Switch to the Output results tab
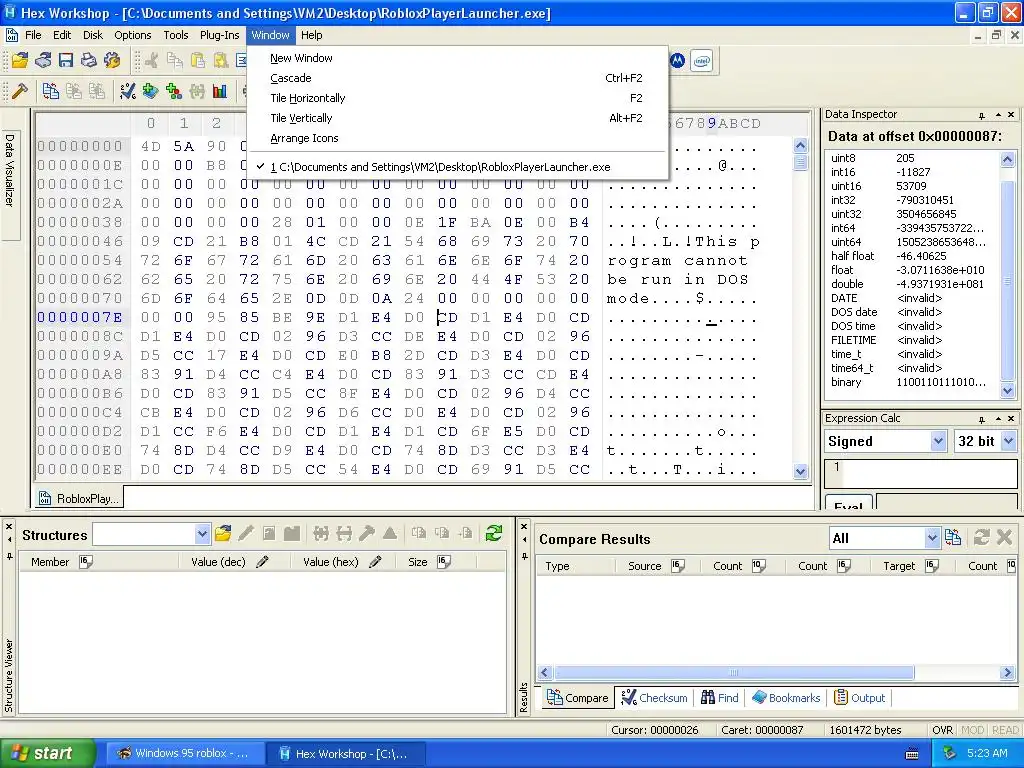Screen dimensions: 1024x768 point(860,697)
